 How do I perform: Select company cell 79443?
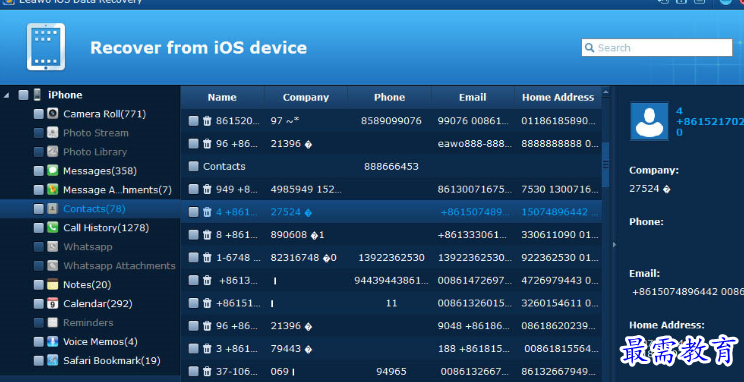291,349
